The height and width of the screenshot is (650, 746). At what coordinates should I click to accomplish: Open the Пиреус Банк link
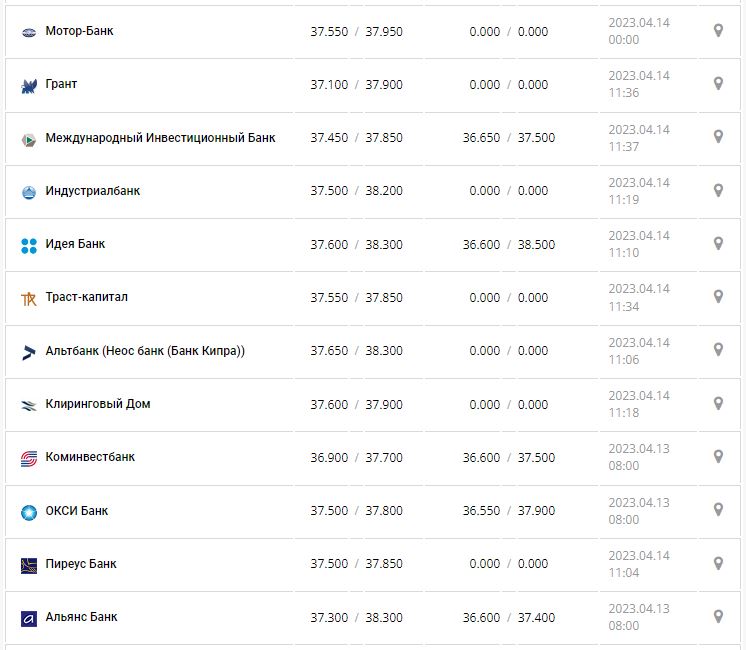(81, 564)
